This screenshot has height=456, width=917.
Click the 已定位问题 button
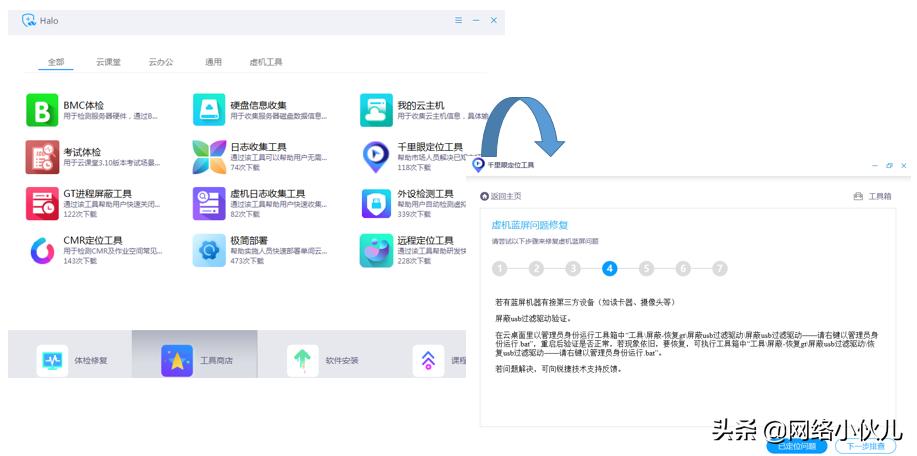click(x=796, y=447)
